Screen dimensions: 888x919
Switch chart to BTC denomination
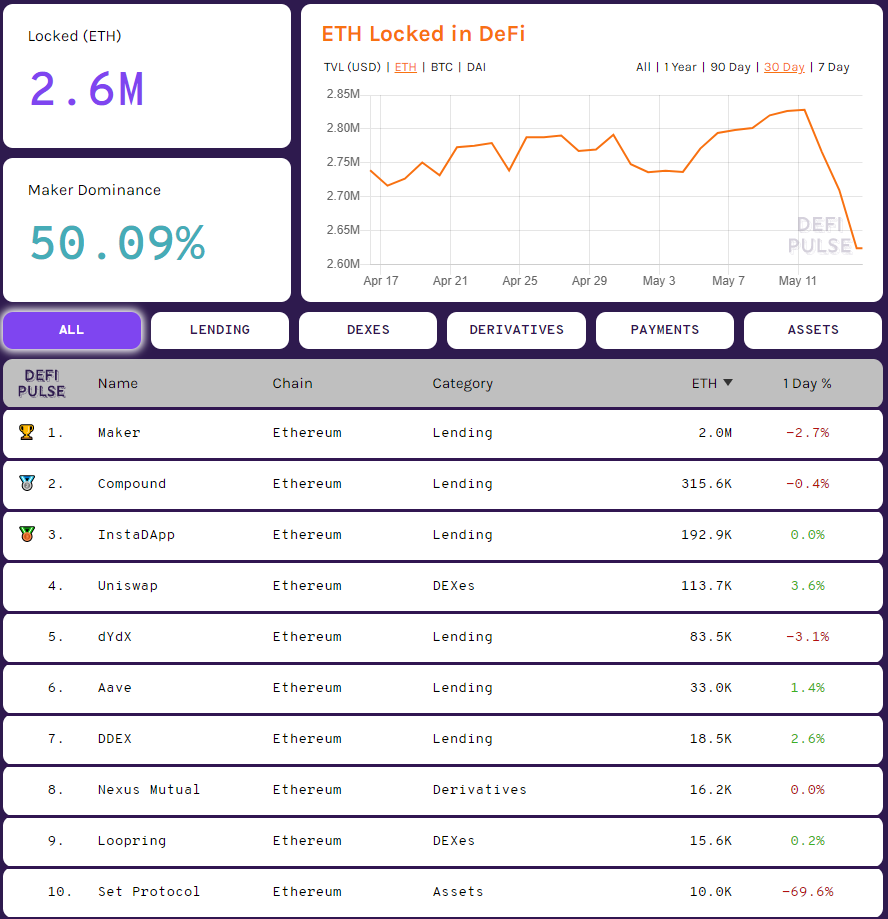pos(442,67)
